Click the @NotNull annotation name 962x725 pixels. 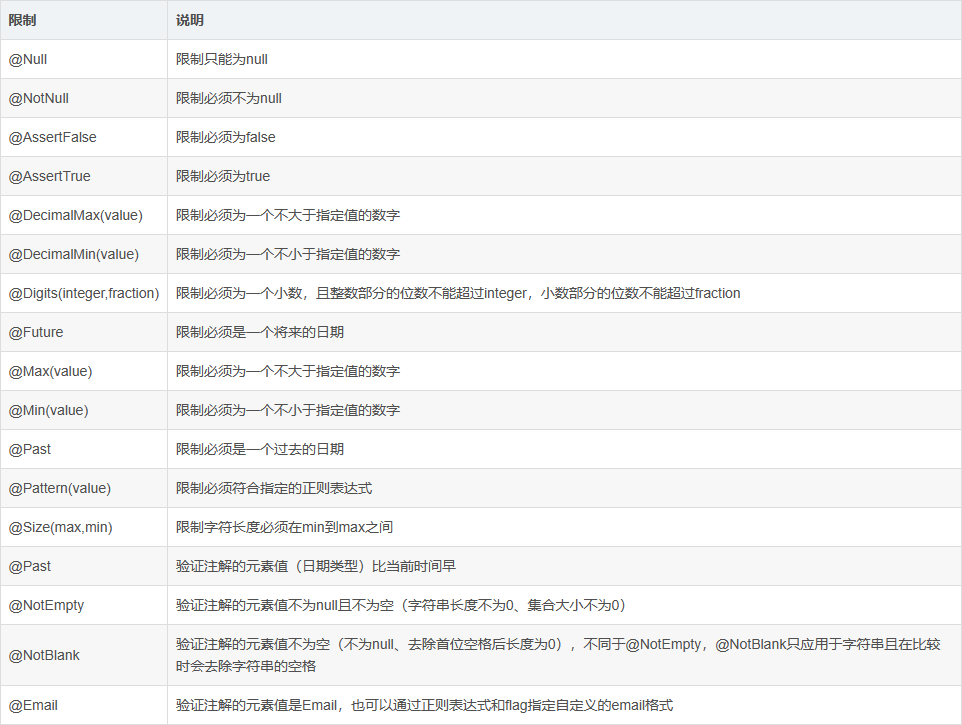pyautogui.click(x=39, y=98)
